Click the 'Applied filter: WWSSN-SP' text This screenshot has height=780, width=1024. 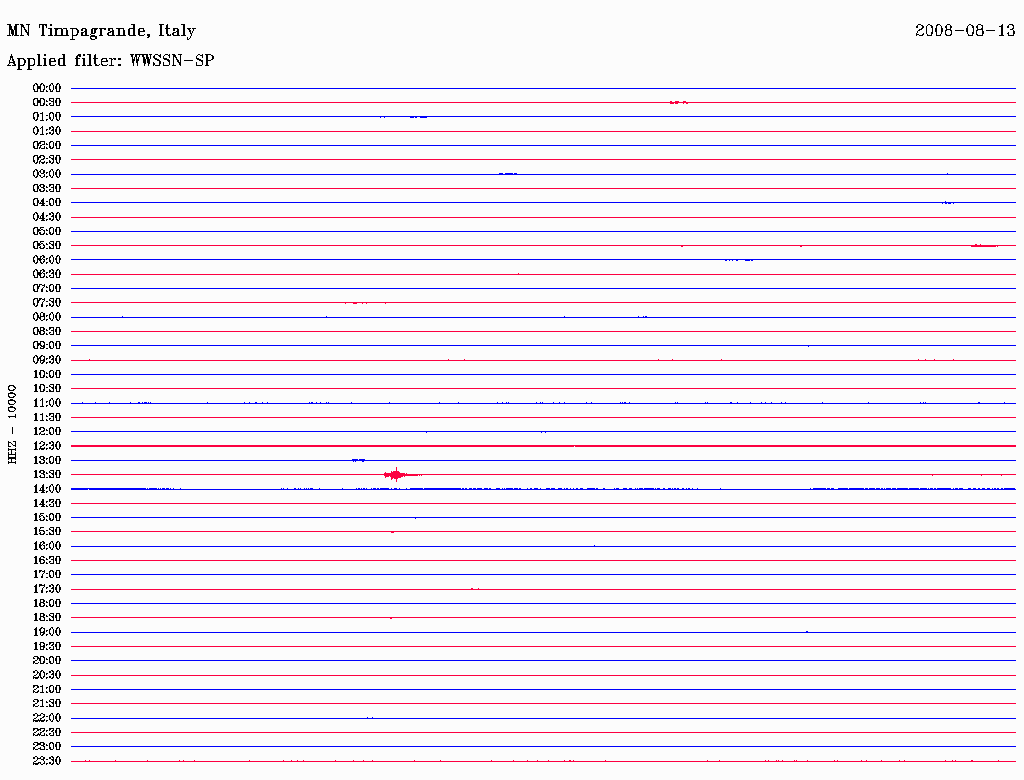pos(110,61)
